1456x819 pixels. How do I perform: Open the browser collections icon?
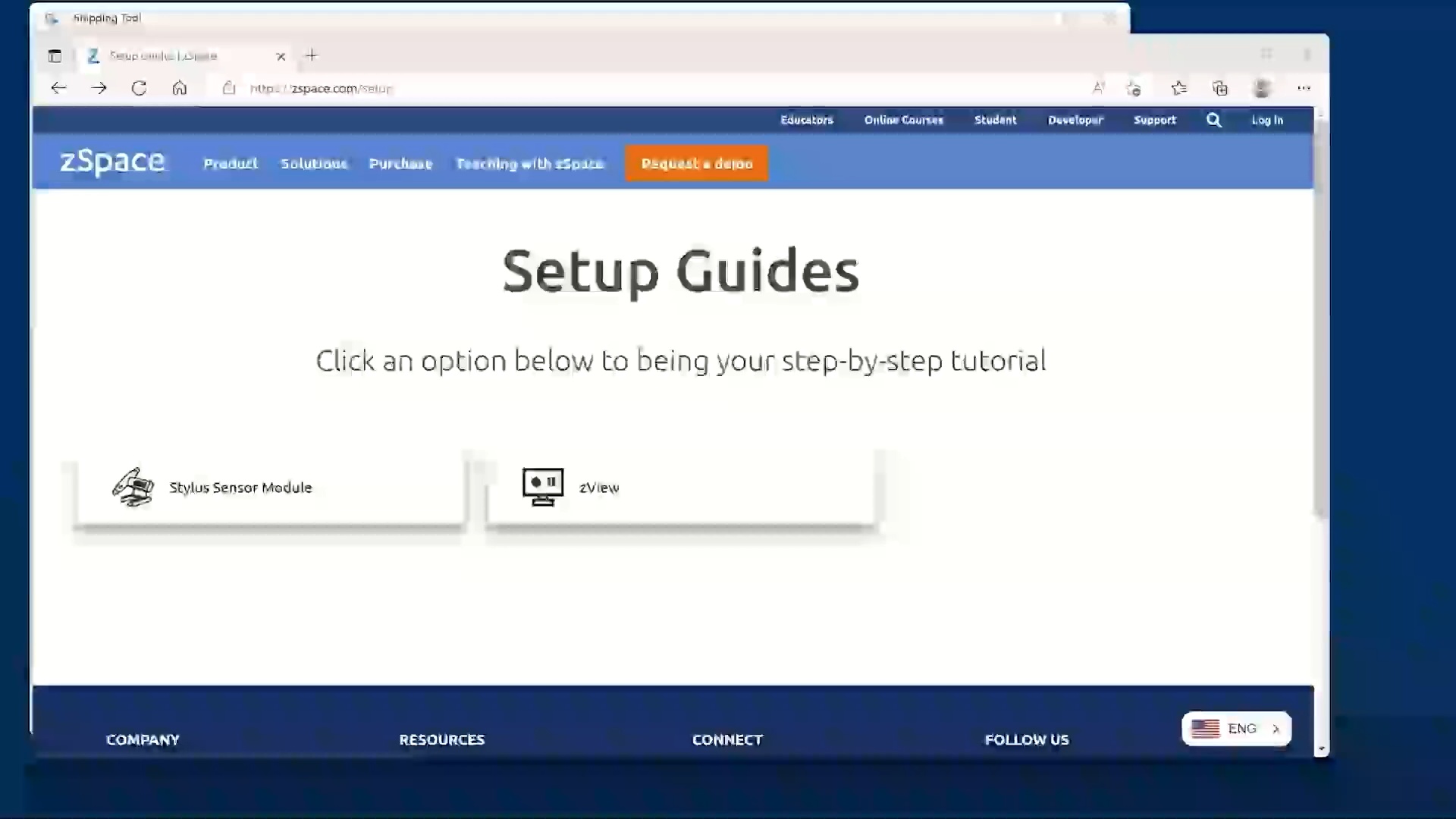[1219, 88]
